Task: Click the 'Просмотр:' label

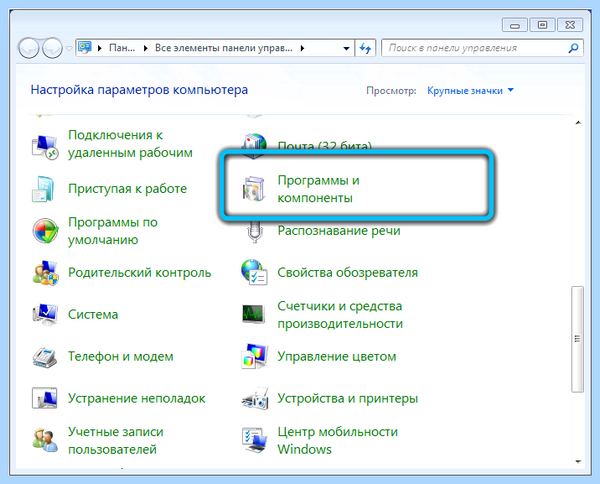Action: coord(391,91)
